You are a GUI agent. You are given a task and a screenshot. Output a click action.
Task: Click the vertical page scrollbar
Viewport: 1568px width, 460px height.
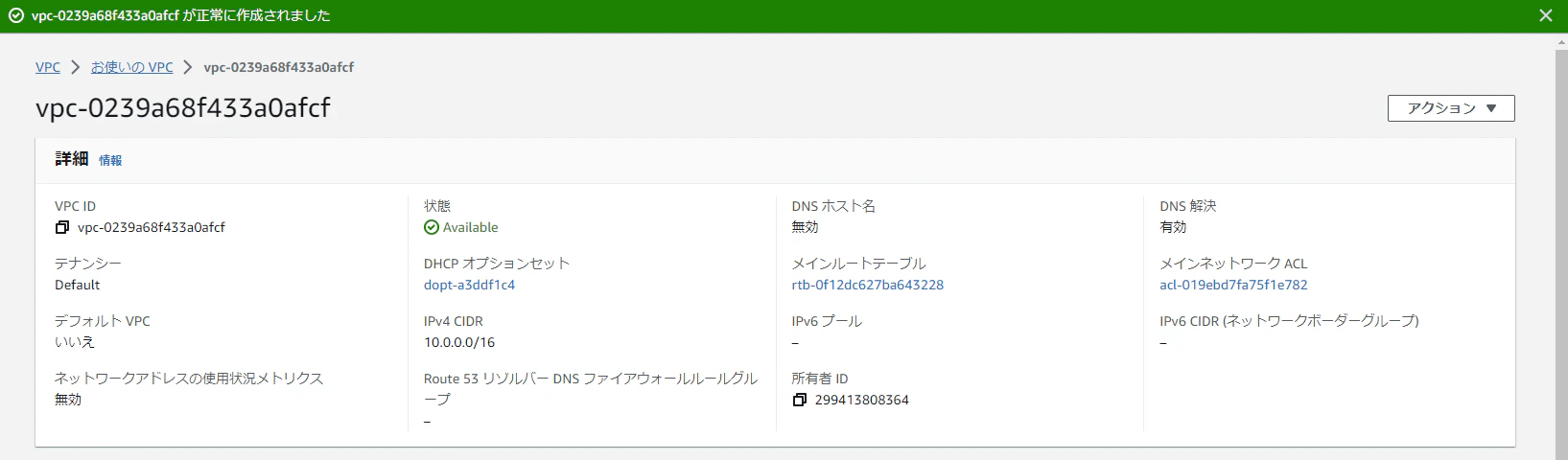(x=1561, y=249)
